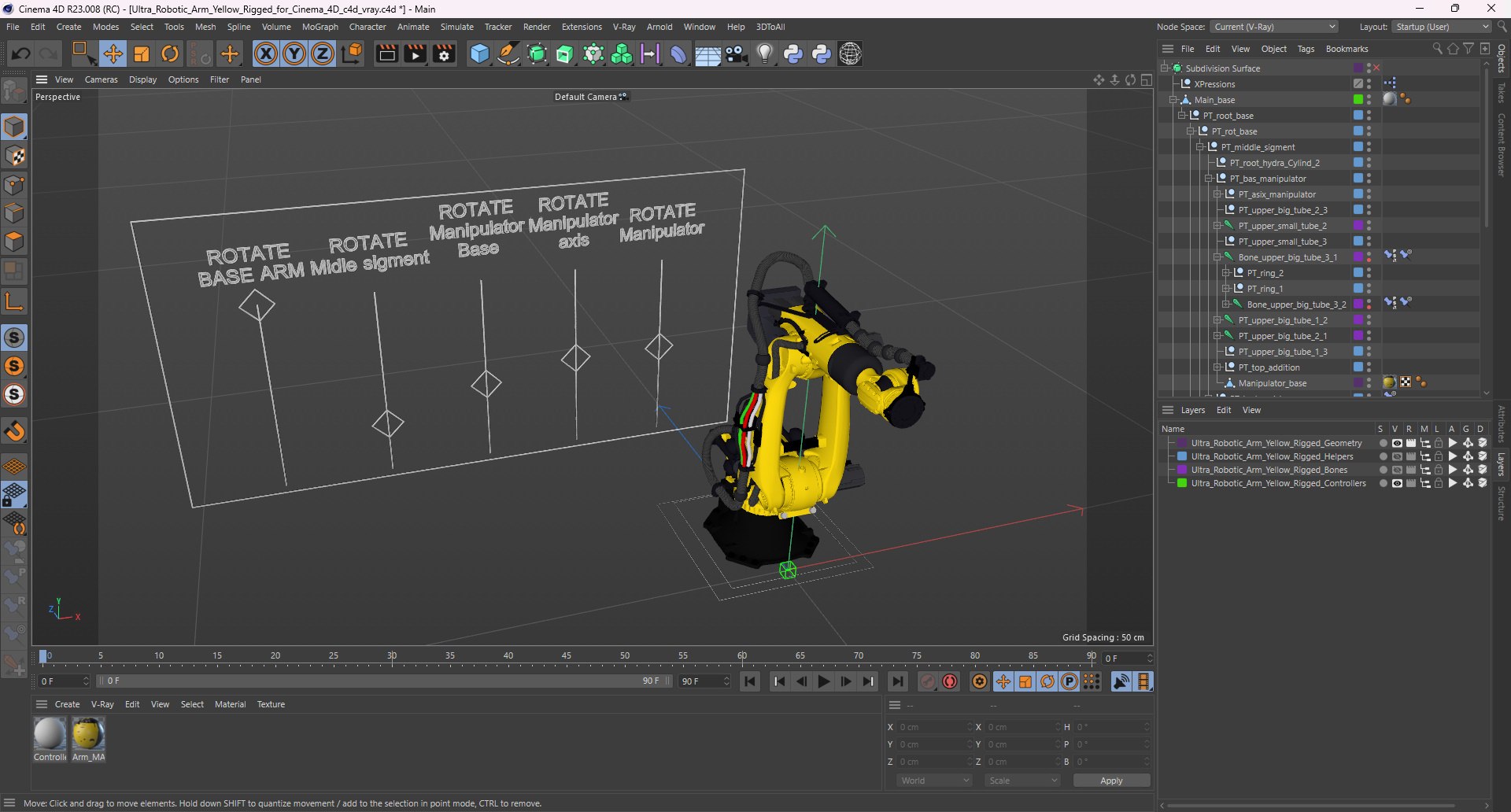The width and height of the screenshot is (1511, 812).
Task: Open Layout dropdown Startup (User)
Action: pyautogui.click(x=1442, y=27)
